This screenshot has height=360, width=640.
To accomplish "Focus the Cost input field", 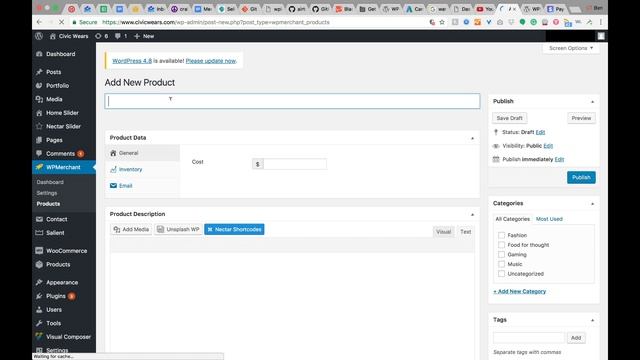I will pos(295,164).
